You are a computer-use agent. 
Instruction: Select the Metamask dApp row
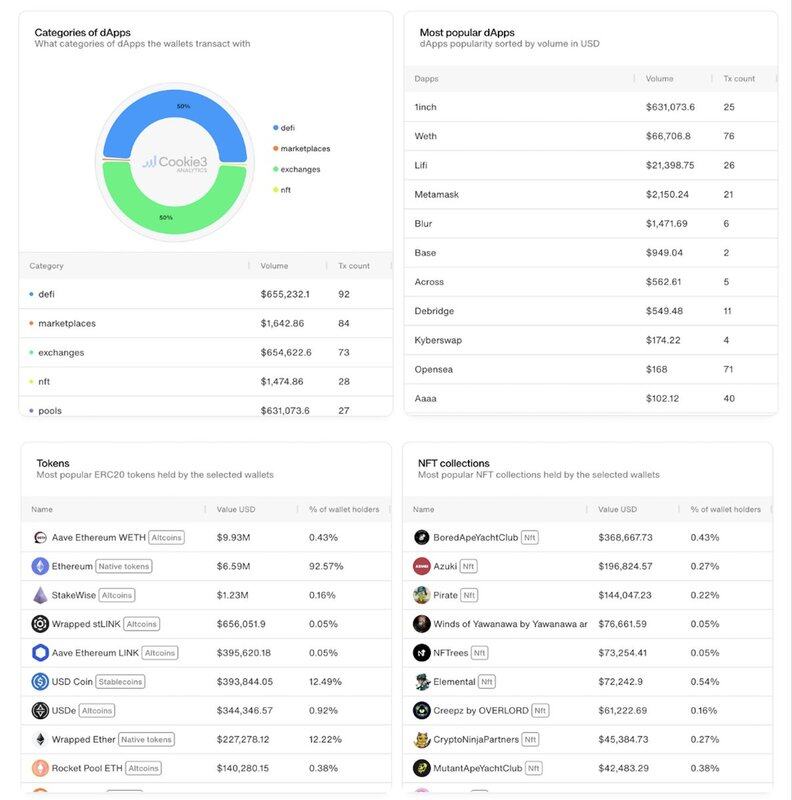point(591,194)
